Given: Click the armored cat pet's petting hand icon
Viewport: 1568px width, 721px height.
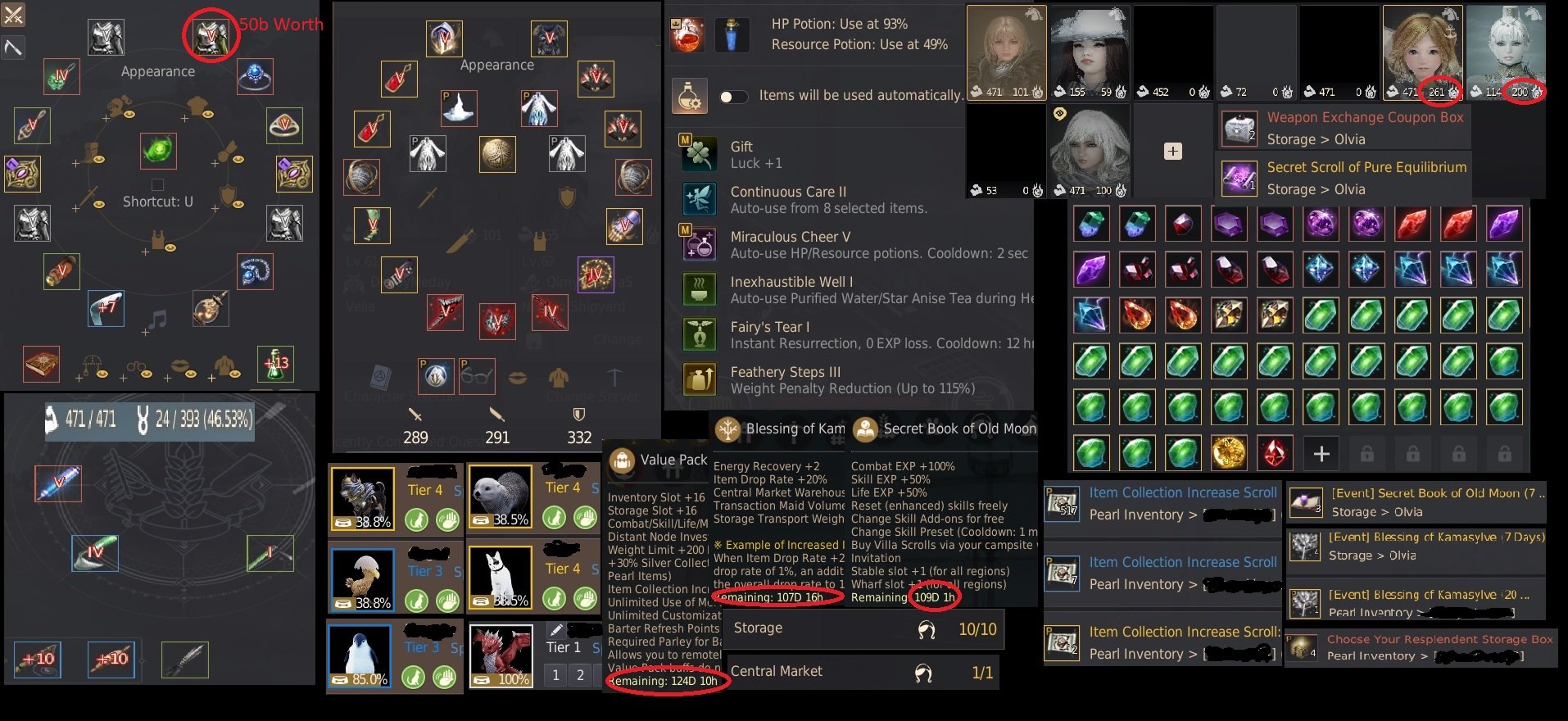Looking at the screenshot, I should point(447,519).
